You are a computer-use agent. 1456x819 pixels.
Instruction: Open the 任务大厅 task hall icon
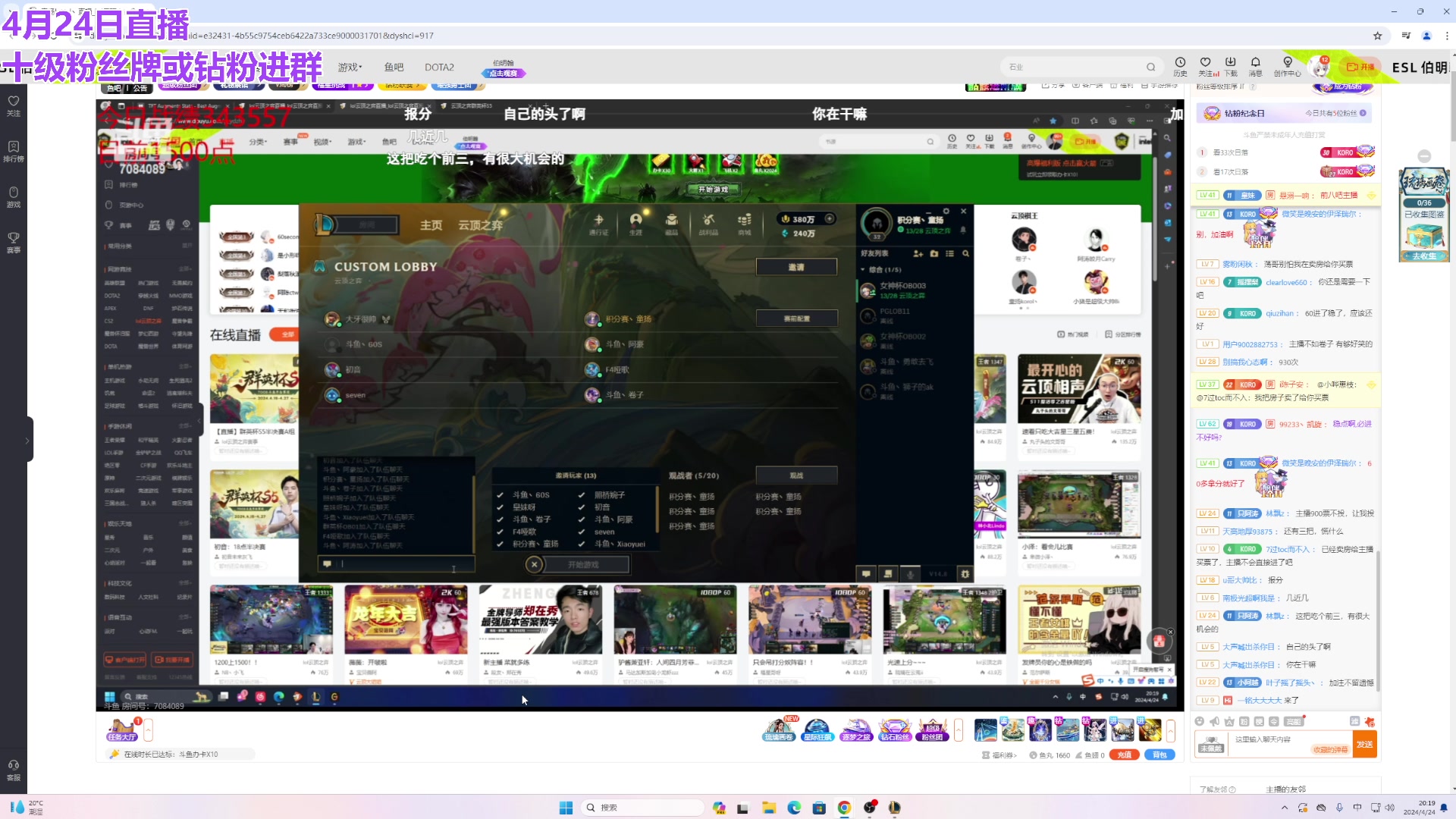[121, 730]
